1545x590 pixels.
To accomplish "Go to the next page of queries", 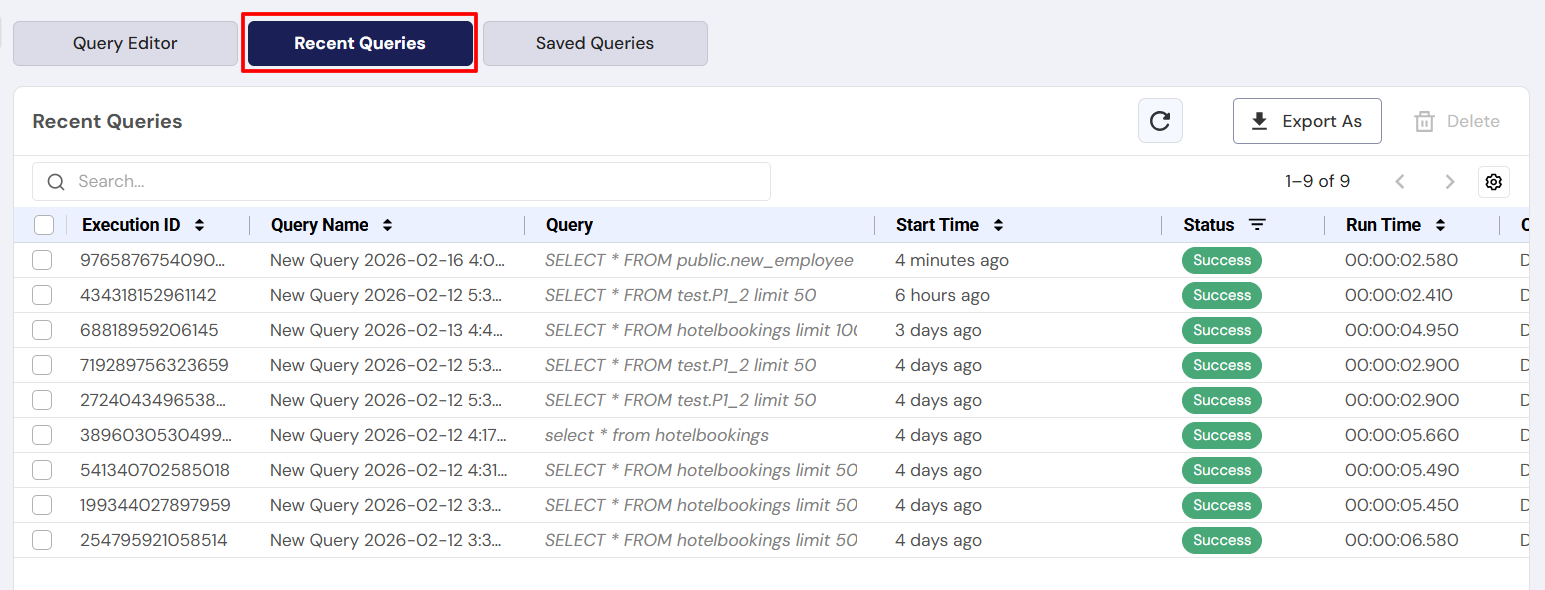I will tap(1450, 182).
